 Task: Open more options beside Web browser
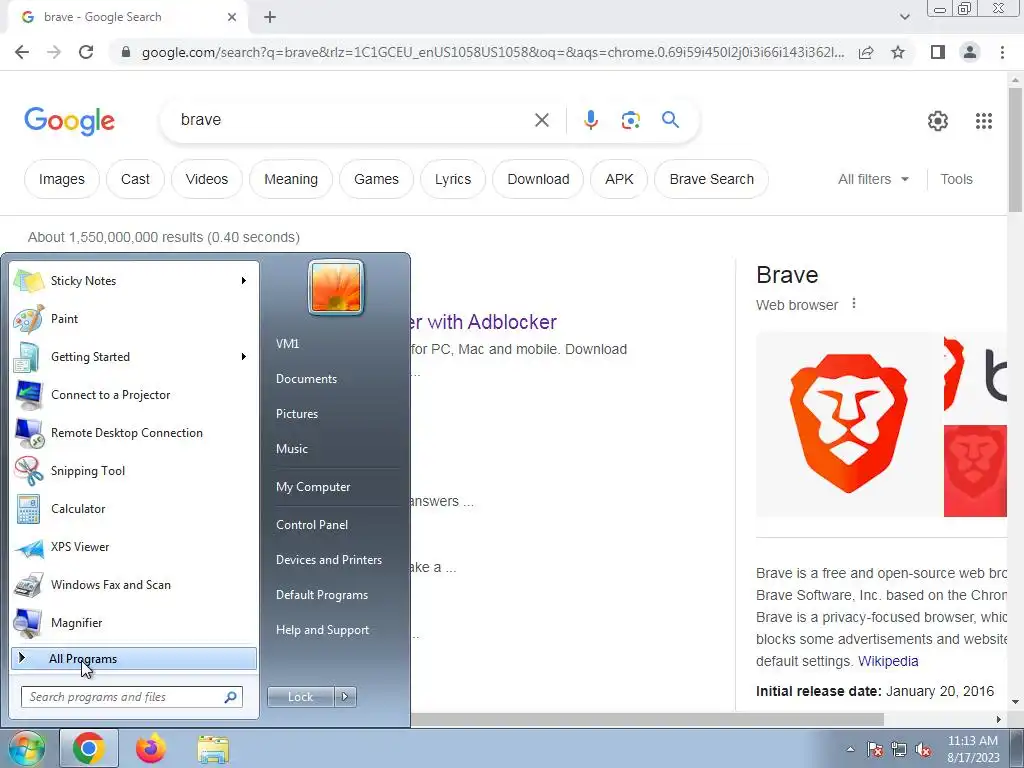click(854, 304)
